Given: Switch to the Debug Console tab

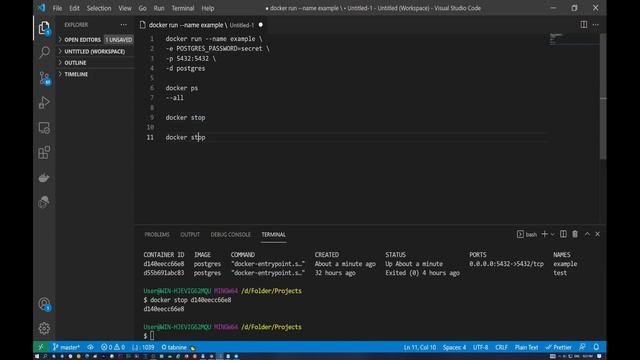Looking at the screenshot, I should point(230,234).
